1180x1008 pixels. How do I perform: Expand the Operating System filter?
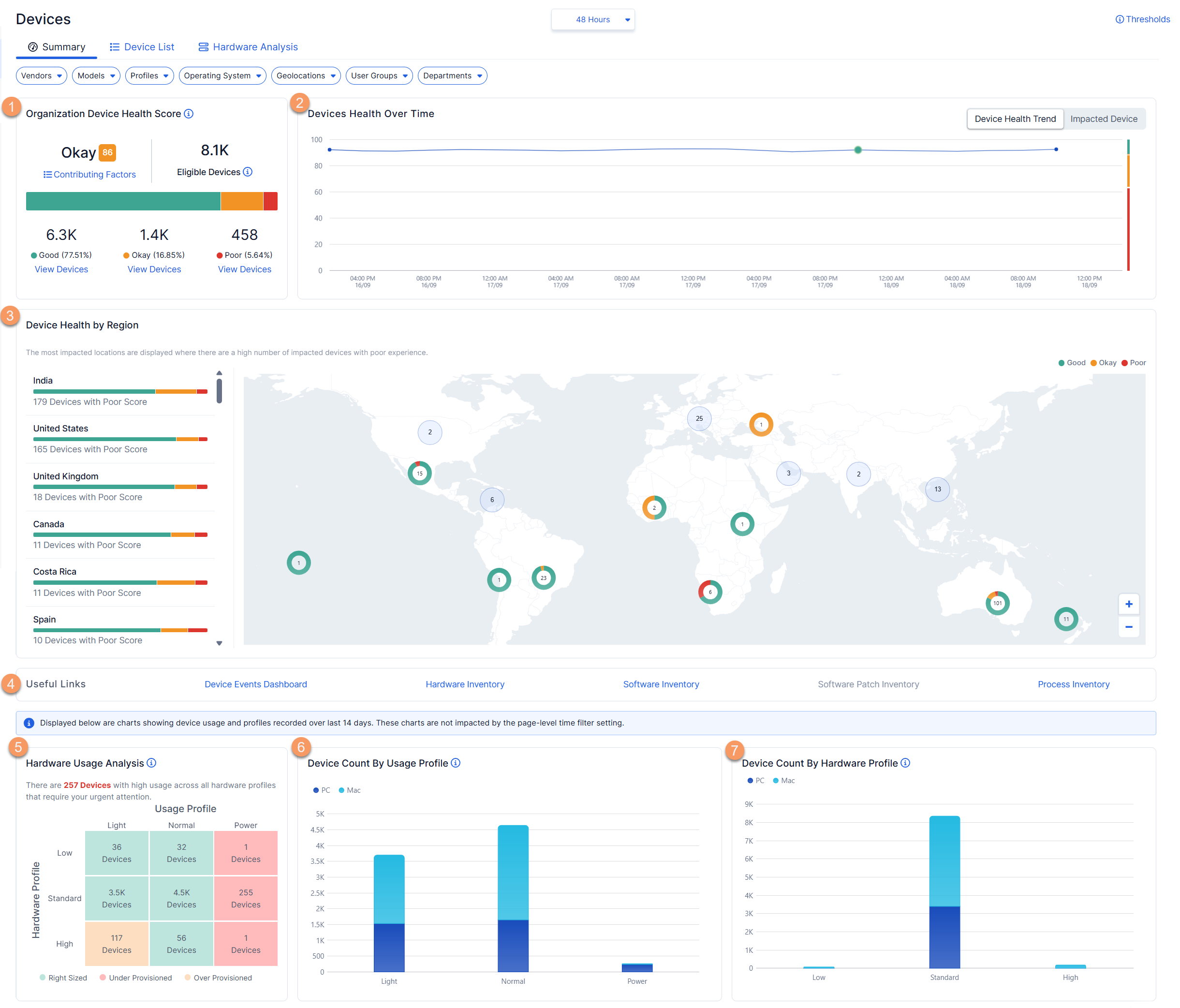(x=222, y=76)
